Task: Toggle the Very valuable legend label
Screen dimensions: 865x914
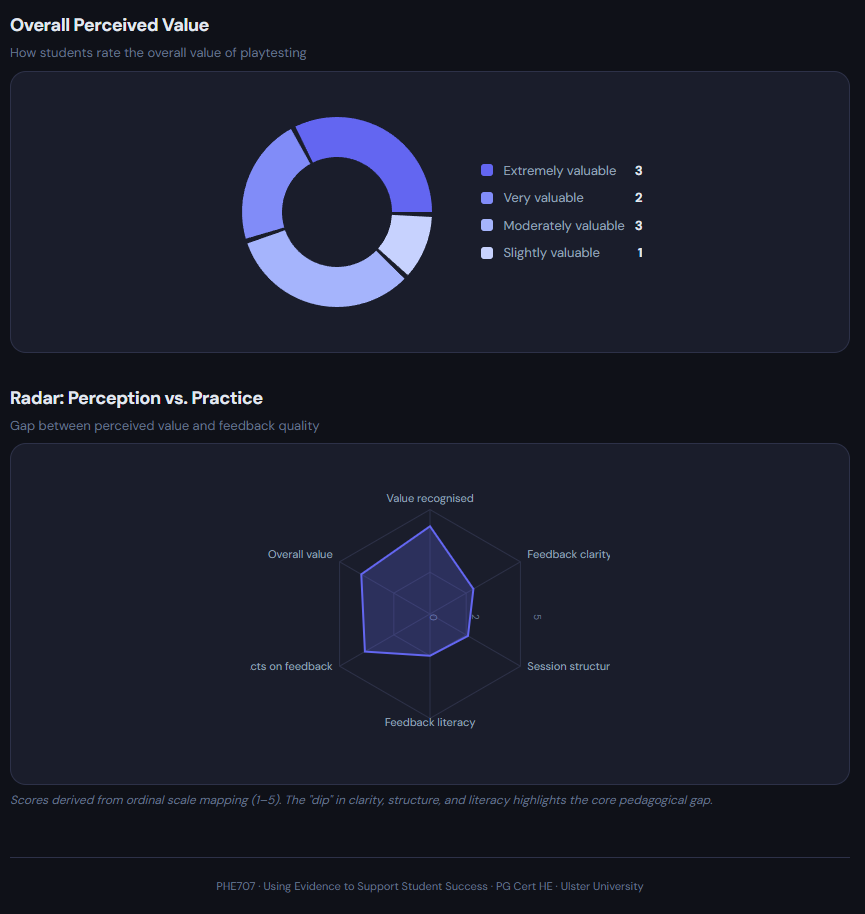Action: tap(543, 198)
